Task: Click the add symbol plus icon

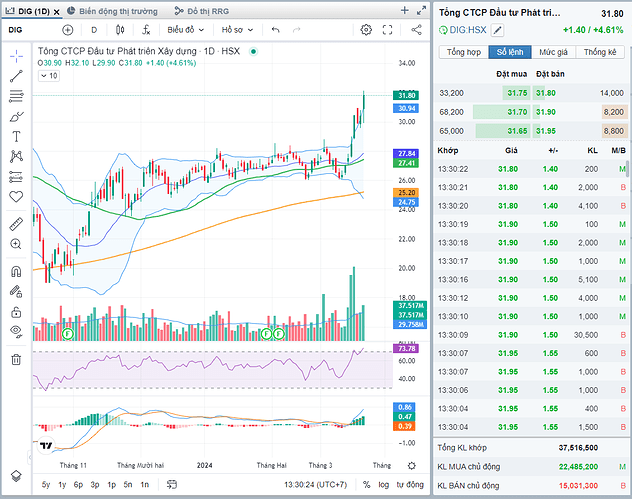Action: point(67,30)
